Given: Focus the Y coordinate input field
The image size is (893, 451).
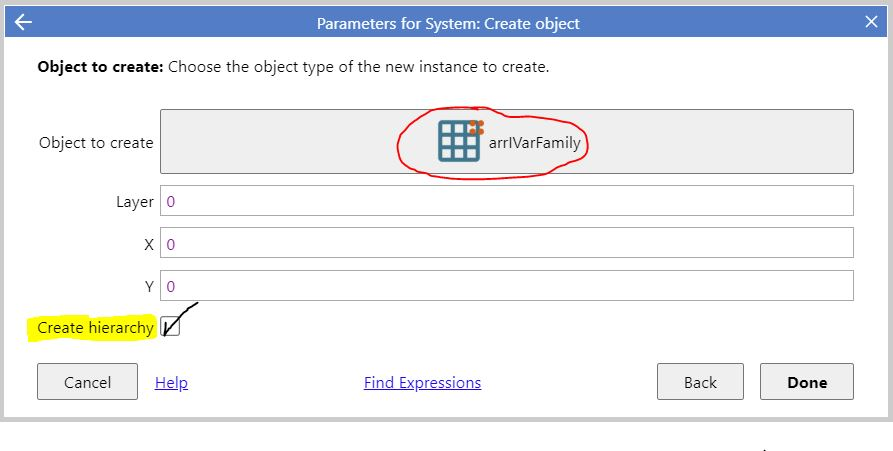Looking at the screenshot, I should point(506,285).
